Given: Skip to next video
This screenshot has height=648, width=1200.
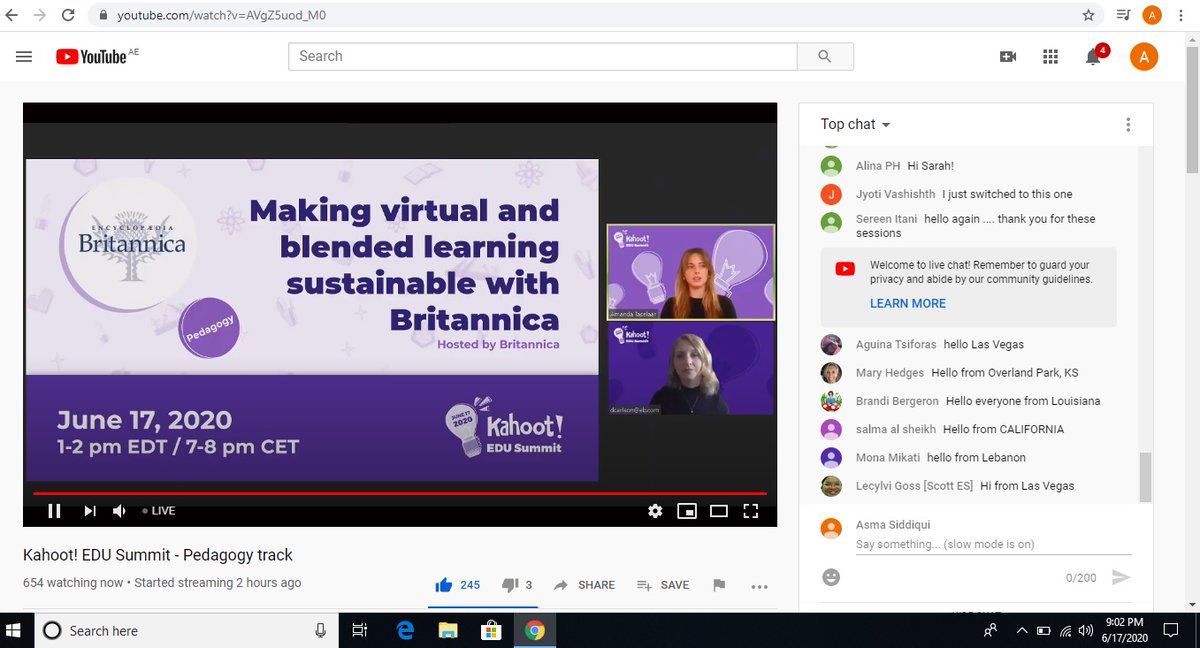Looking at the screenshot, I should 90,511.
